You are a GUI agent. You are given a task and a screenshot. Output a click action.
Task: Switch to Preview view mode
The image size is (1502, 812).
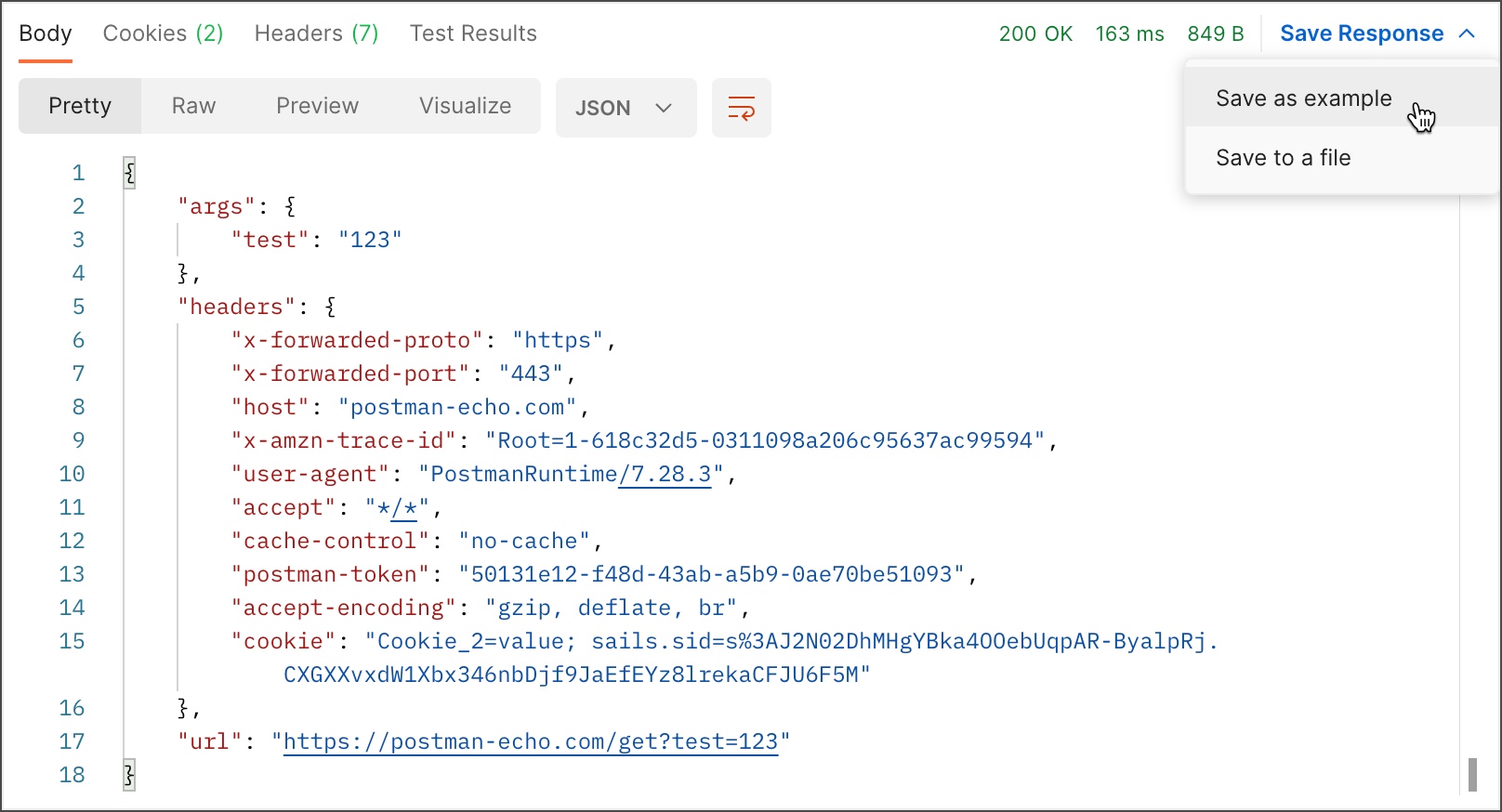tap(317, 106)
